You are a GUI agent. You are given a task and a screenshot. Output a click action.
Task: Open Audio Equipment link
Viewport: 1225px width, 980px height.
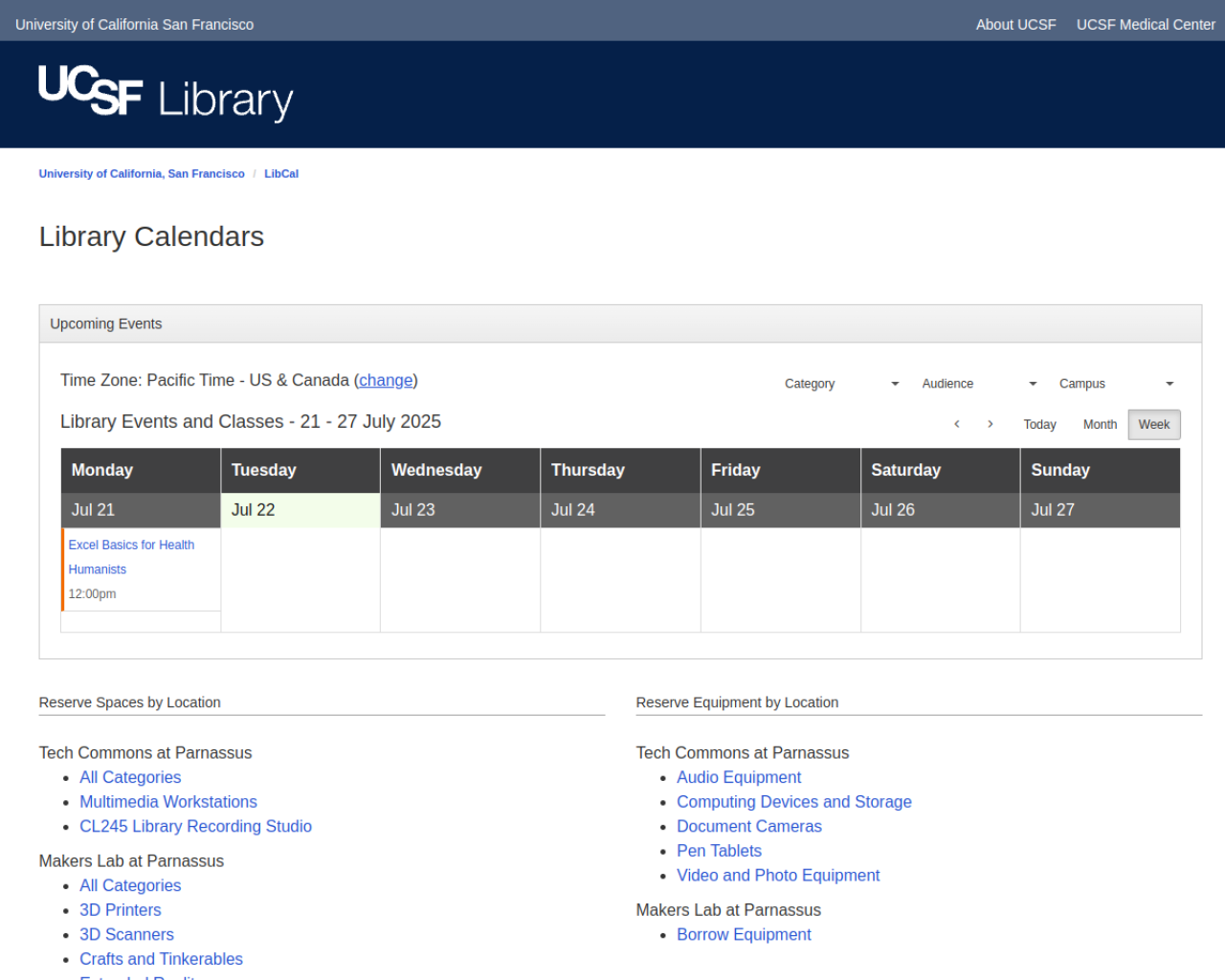(739, 778)
